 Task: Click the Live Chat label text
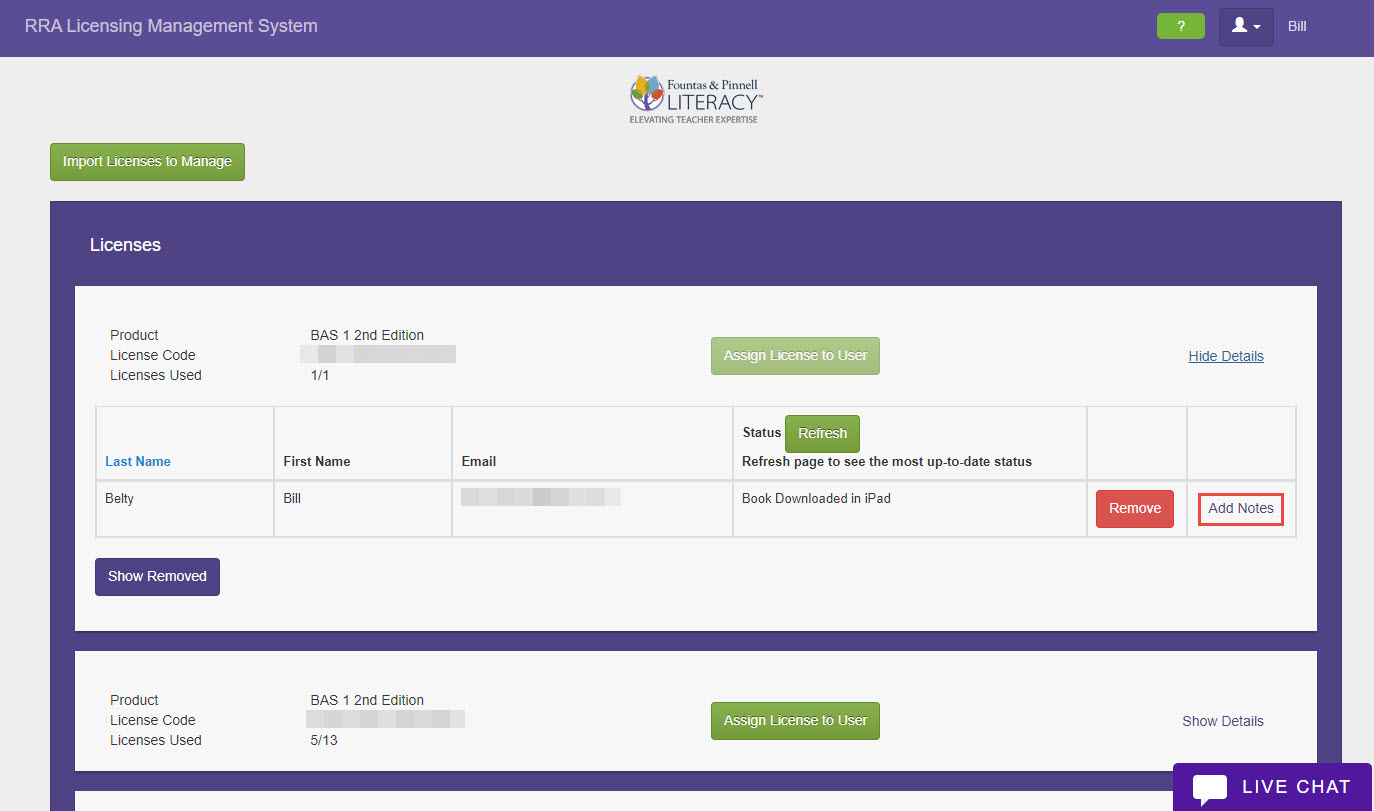pyautogui.click(x=1296, y=787)
